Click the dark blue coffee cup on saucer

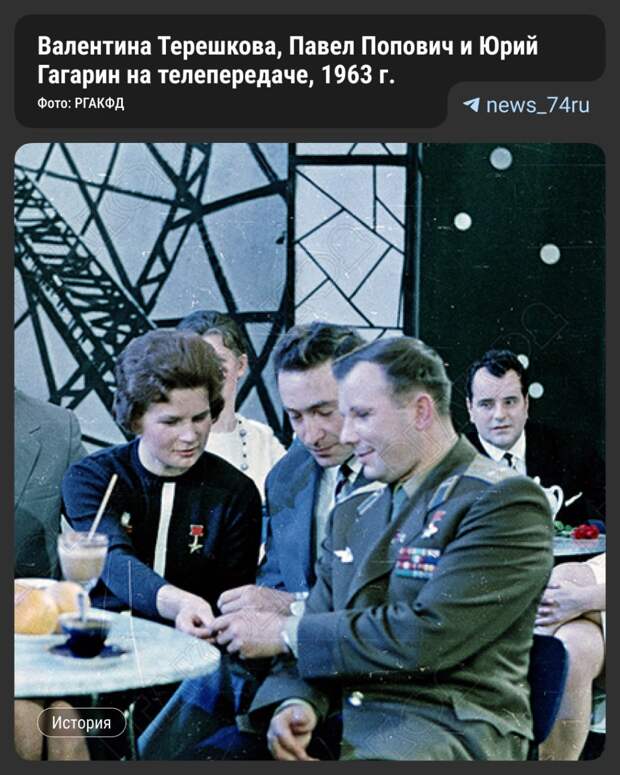85,634
